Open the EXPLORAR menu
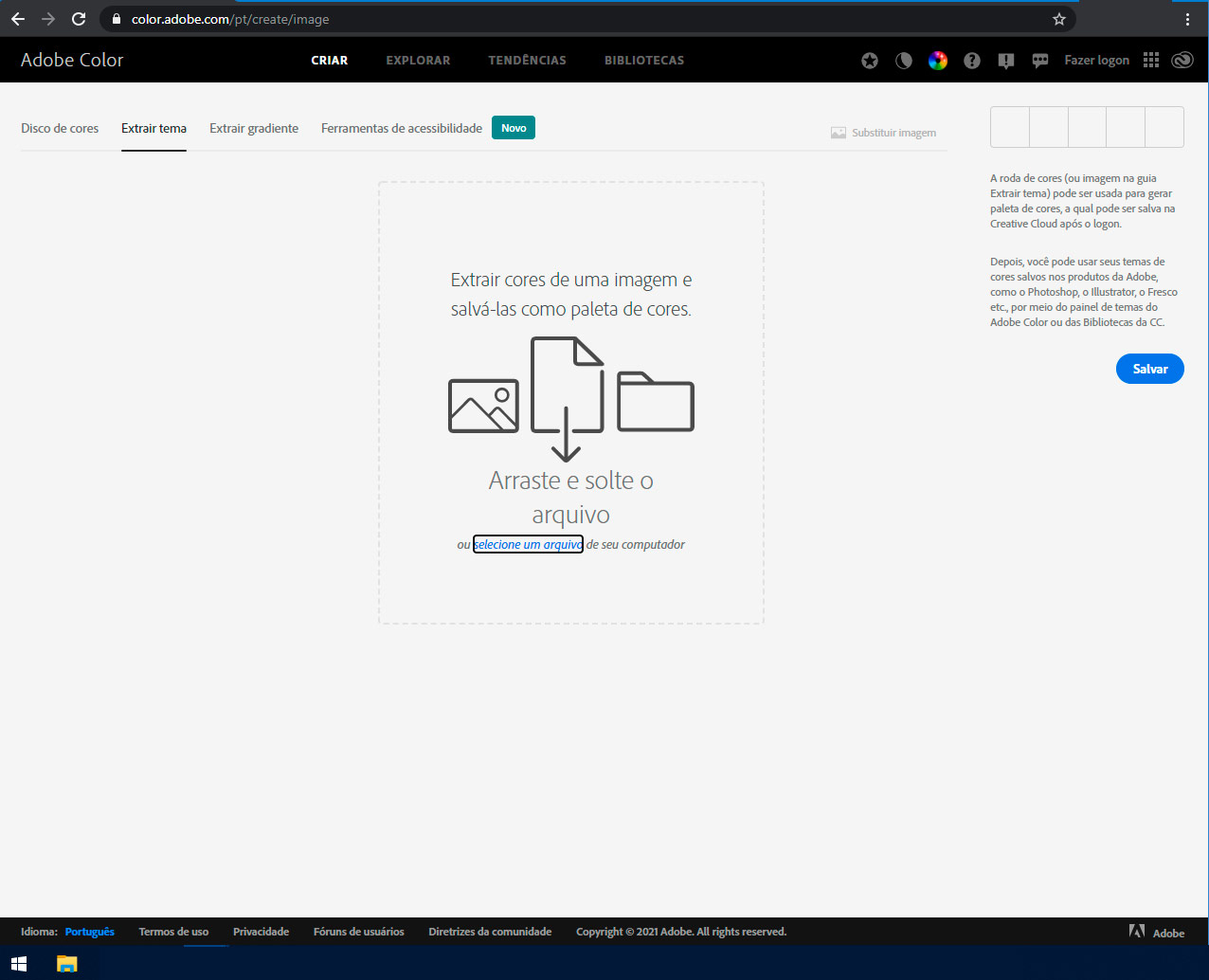The image size is (1209, 980). 418,60
